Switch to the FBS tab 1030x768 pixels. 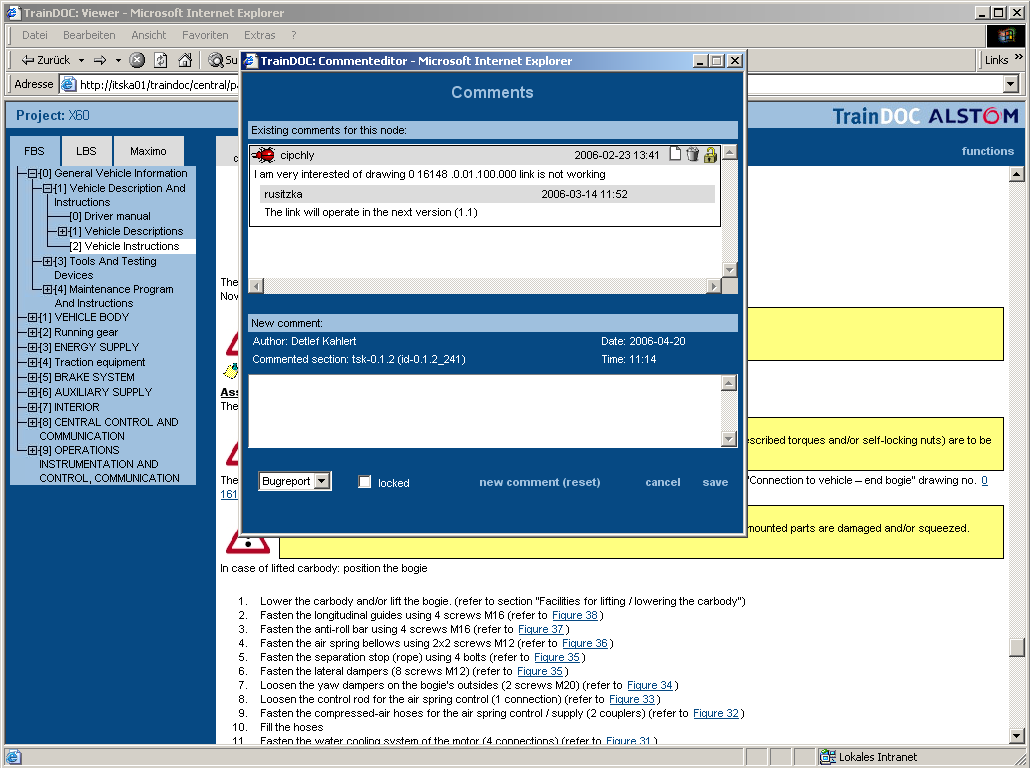[34, 151]
